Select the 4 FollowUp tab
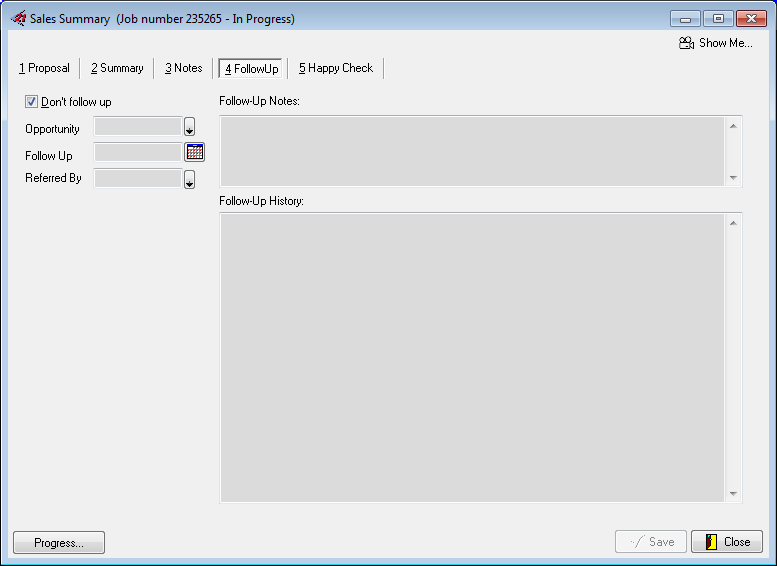This screenshot has width=777, height=566. pos(251,68)
